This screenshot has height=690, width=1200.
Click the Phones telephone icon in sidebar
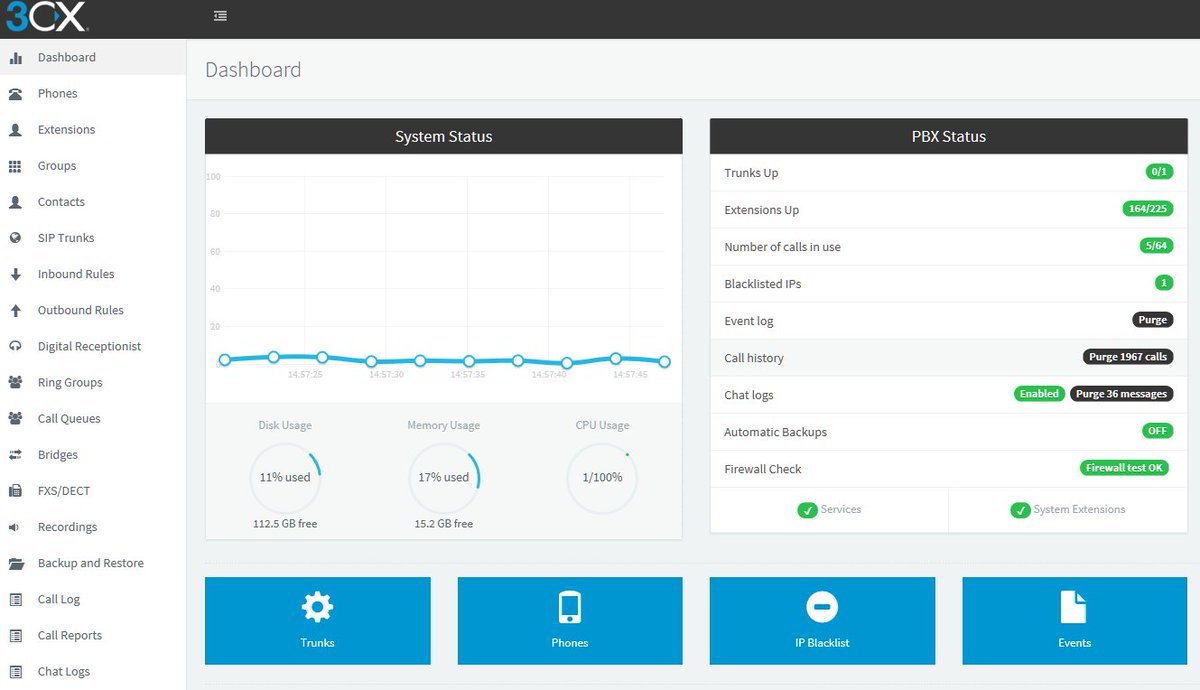[15, 94]
